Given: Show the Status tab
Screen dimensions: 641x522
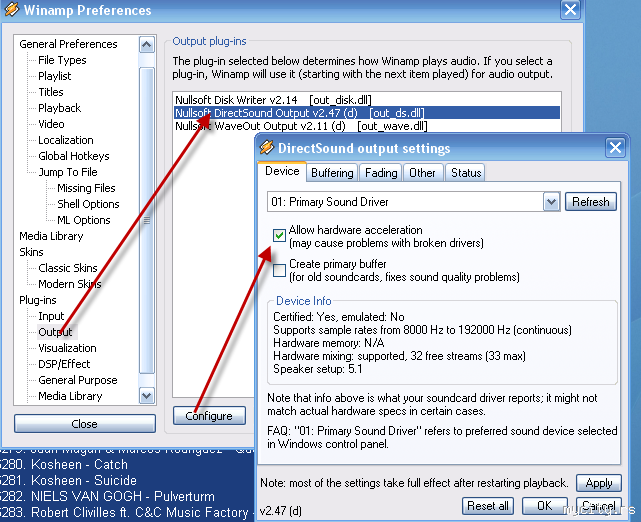Looking at the screenshot, I should click(x=466, y=173).
